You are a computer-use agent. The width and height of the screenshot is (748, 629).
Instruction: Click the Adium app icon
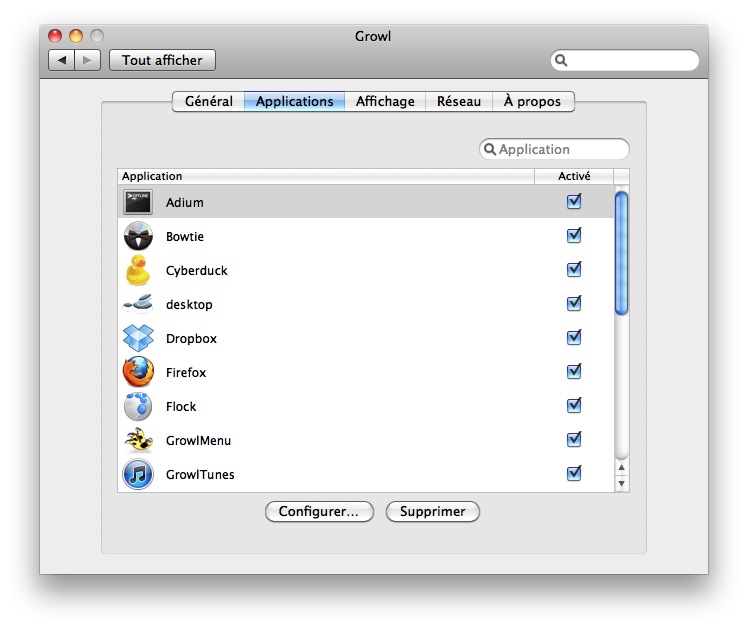pyautogui.click(x=138, y=202)
